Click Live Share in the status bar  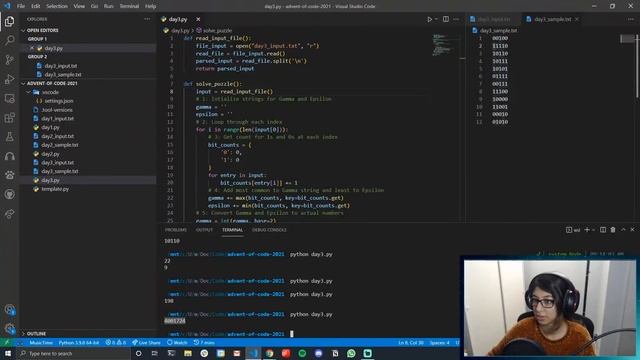[x=146, y=342]
